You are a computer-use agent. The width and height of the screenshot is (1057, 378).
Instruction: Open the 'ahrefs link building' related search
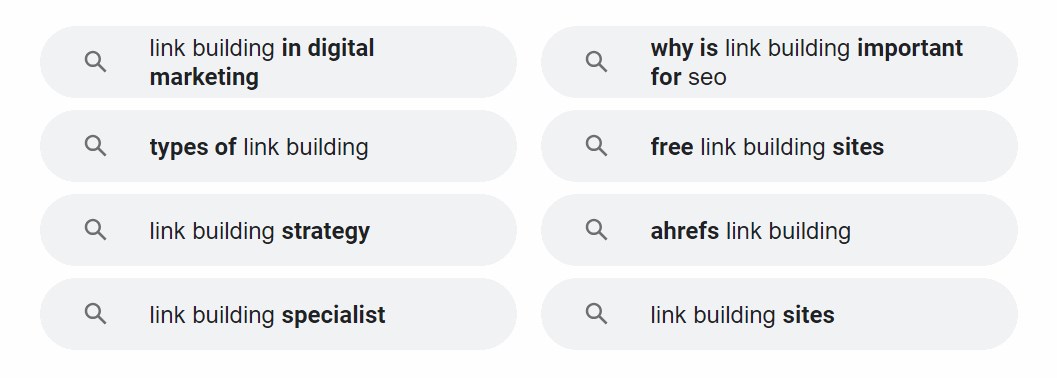pyautogui.click(x=779, y=230)
